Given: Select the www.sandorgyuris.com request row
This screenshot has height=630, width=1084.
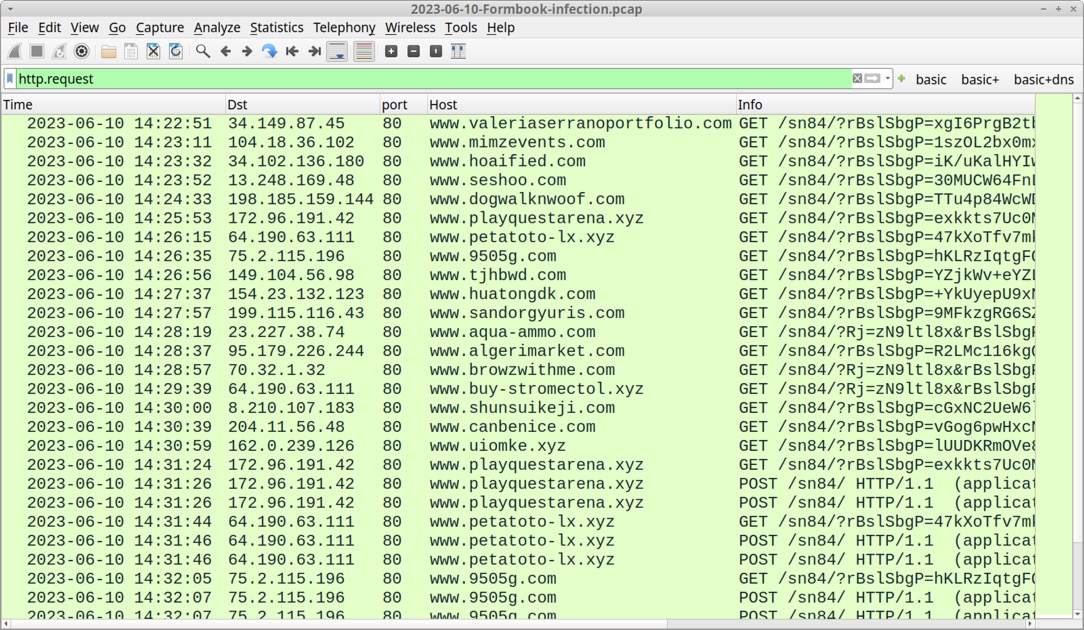Looking at the screenshot, I should pos(518,313).
